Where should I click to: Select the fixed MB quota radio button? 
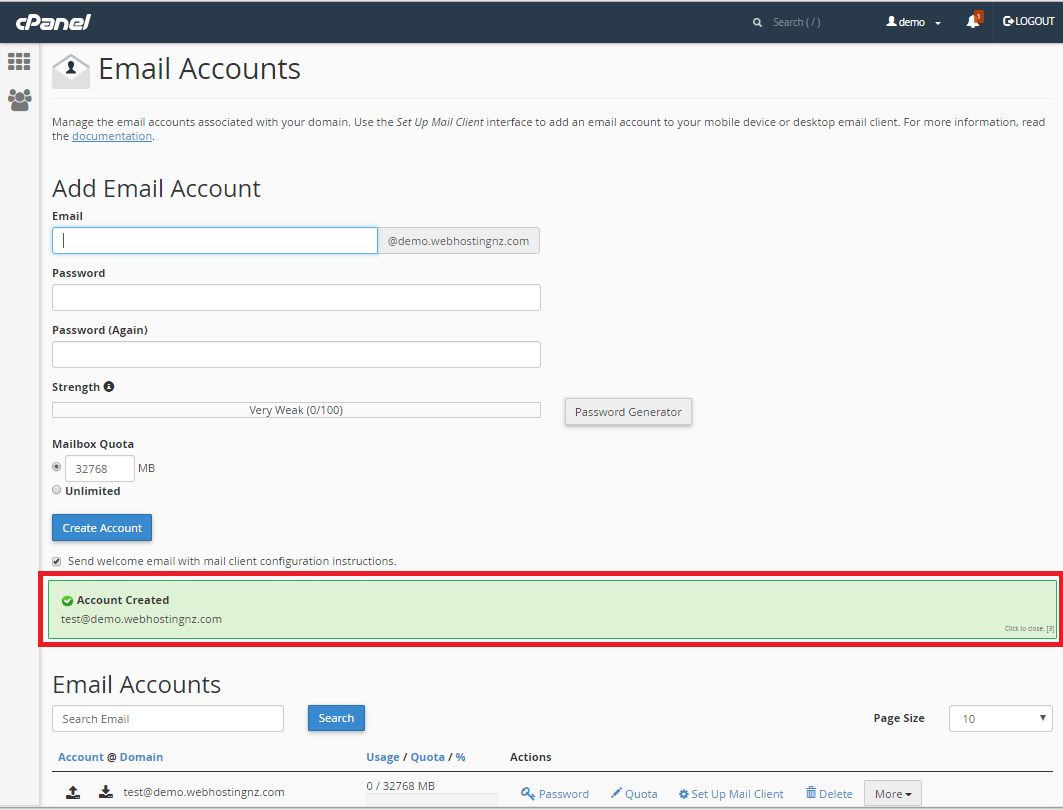pyautogui.click(x=56, y=466)
